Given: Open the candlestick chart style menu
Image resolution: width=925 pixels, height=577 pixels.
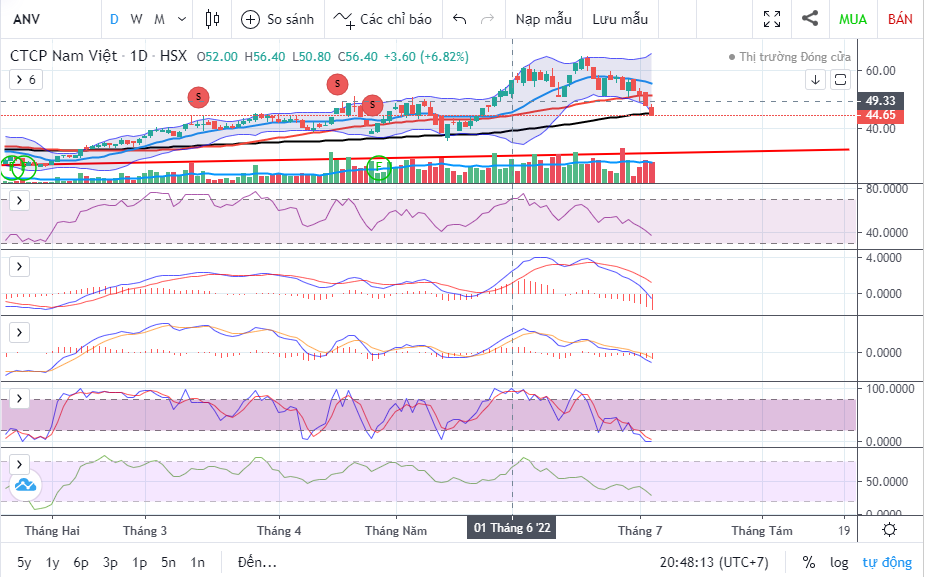Looking at the screenshot, I should [x=210, y=19].
